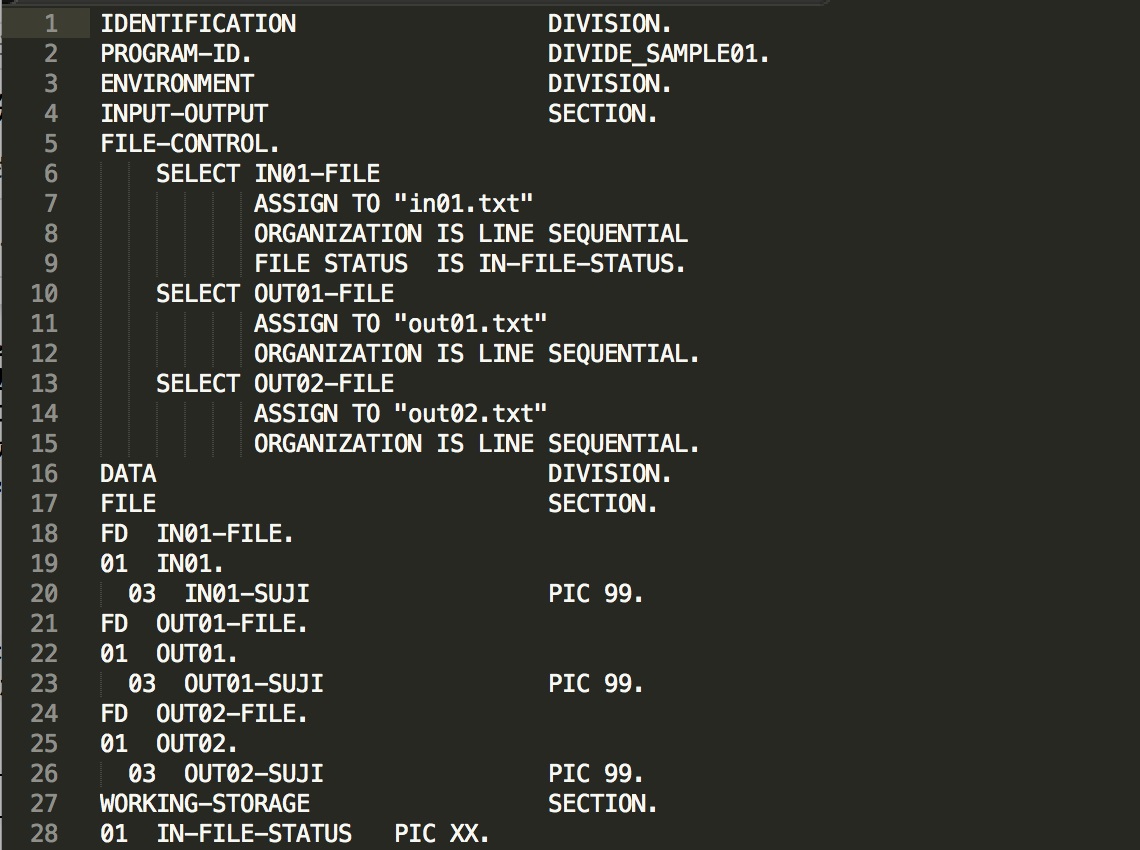Click the INPUT-OUTPUT keyword
Viewport: 1140px width, 850px height.
(184, 114)
